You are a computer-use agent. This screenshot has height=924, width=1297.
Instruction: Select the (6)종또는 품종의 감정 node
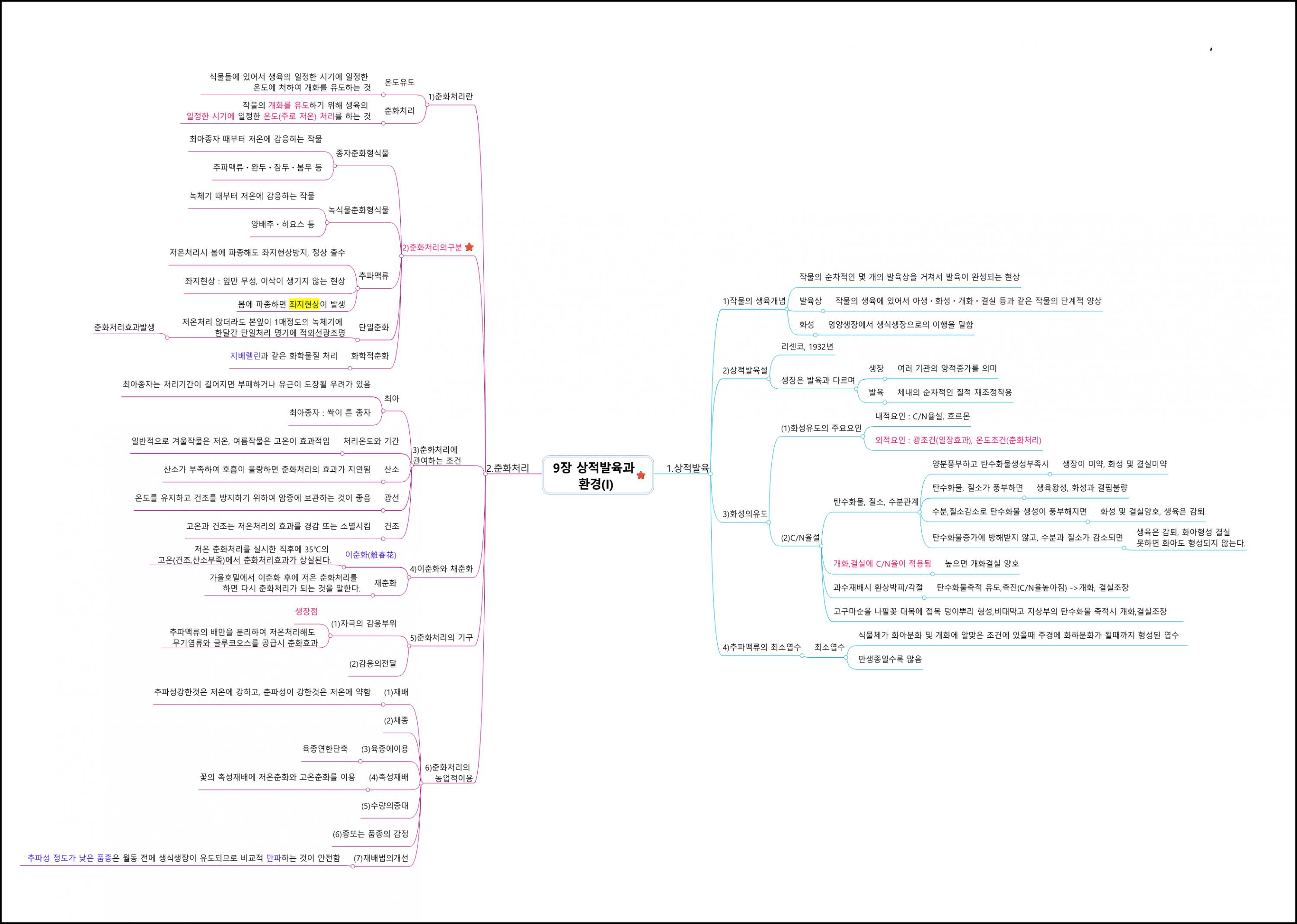click(371, 834)
